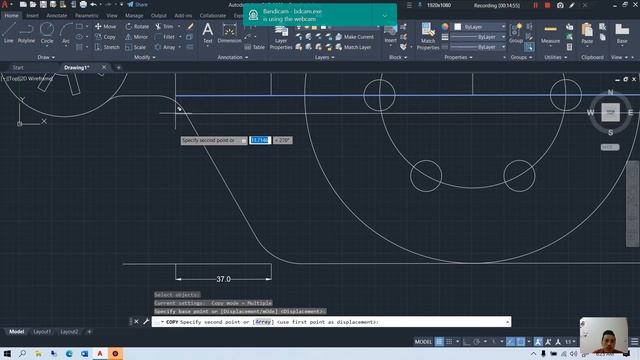Toggle annotation visibility in status bar
Image resolution: width=640 pixels, height=360 pixels.
click(538, 342)
